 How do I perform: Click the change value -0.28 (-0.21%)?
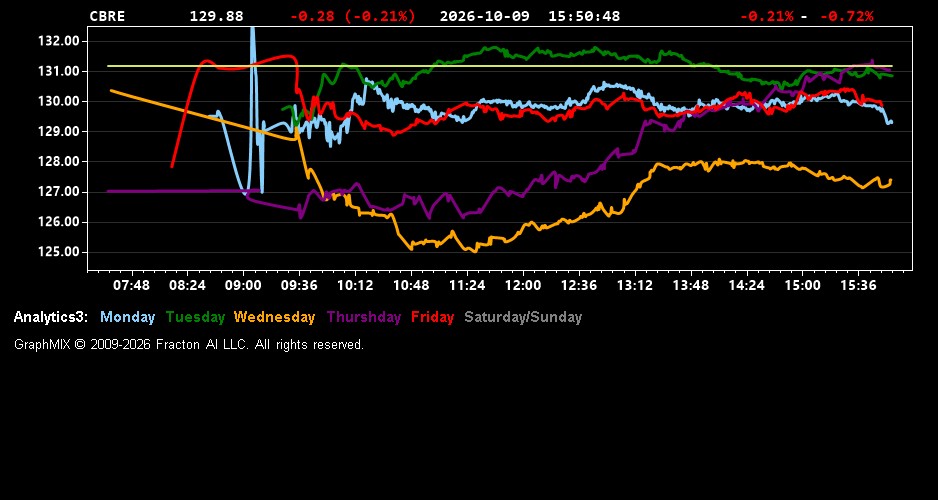(352, 16)
